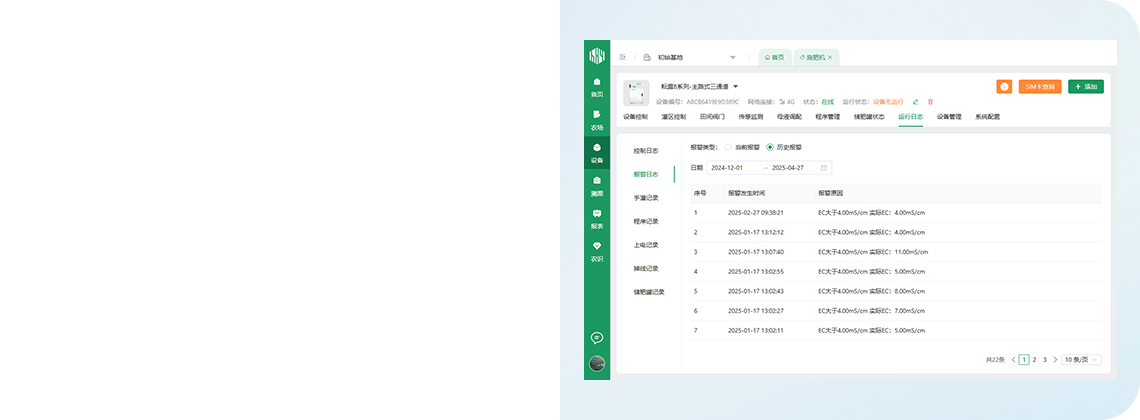Collapse the sidebar with the menu-fold icon
Screen dimensions: 1140x420
coord(622,57)
